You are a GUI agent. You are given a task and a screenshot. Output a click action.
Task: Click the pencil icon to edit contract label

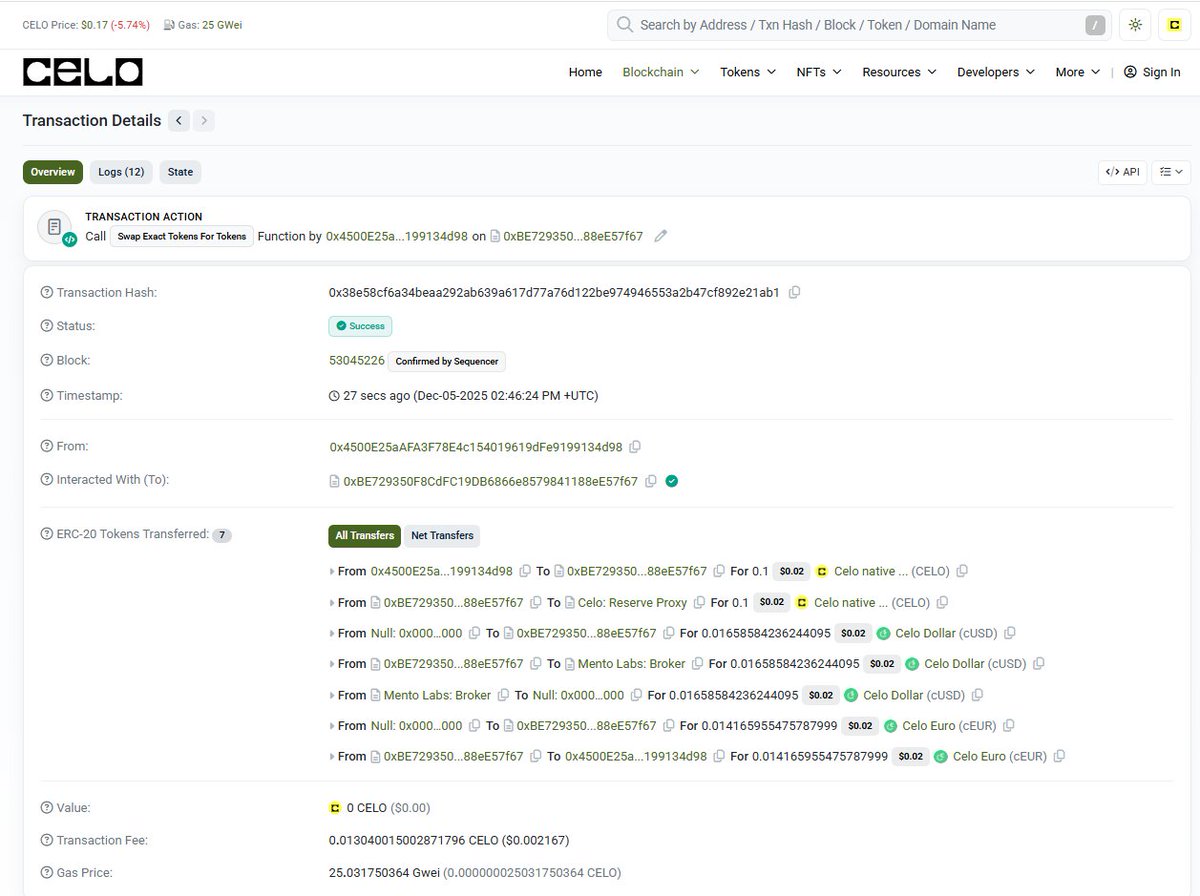[x=660, y=236]
